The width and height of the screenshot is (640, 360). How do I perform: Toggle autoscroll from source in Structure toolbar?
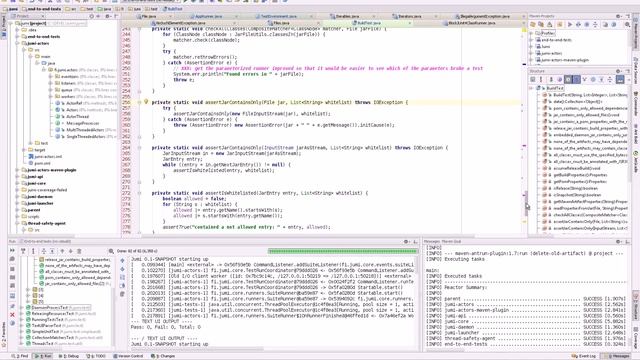click(x=620, y=80)
